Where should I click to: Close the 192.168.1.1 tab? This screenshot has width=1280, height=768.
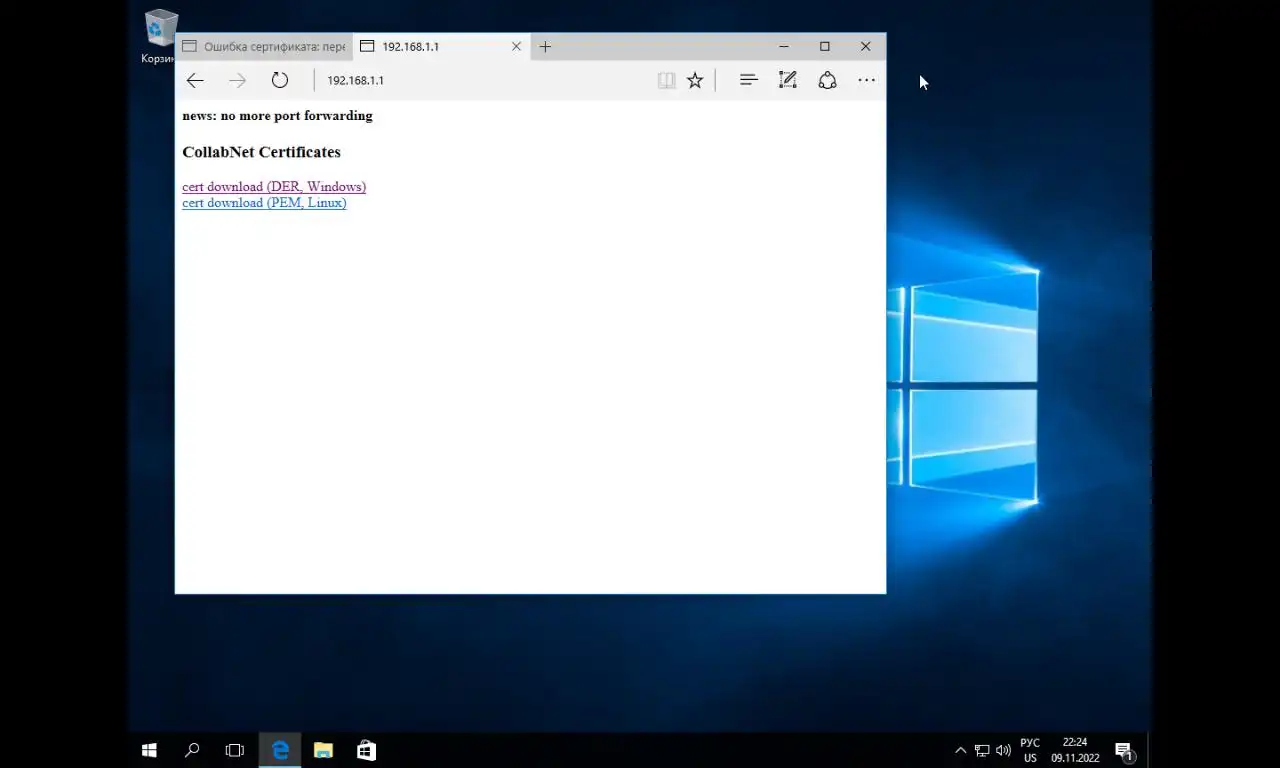point(516,46)
